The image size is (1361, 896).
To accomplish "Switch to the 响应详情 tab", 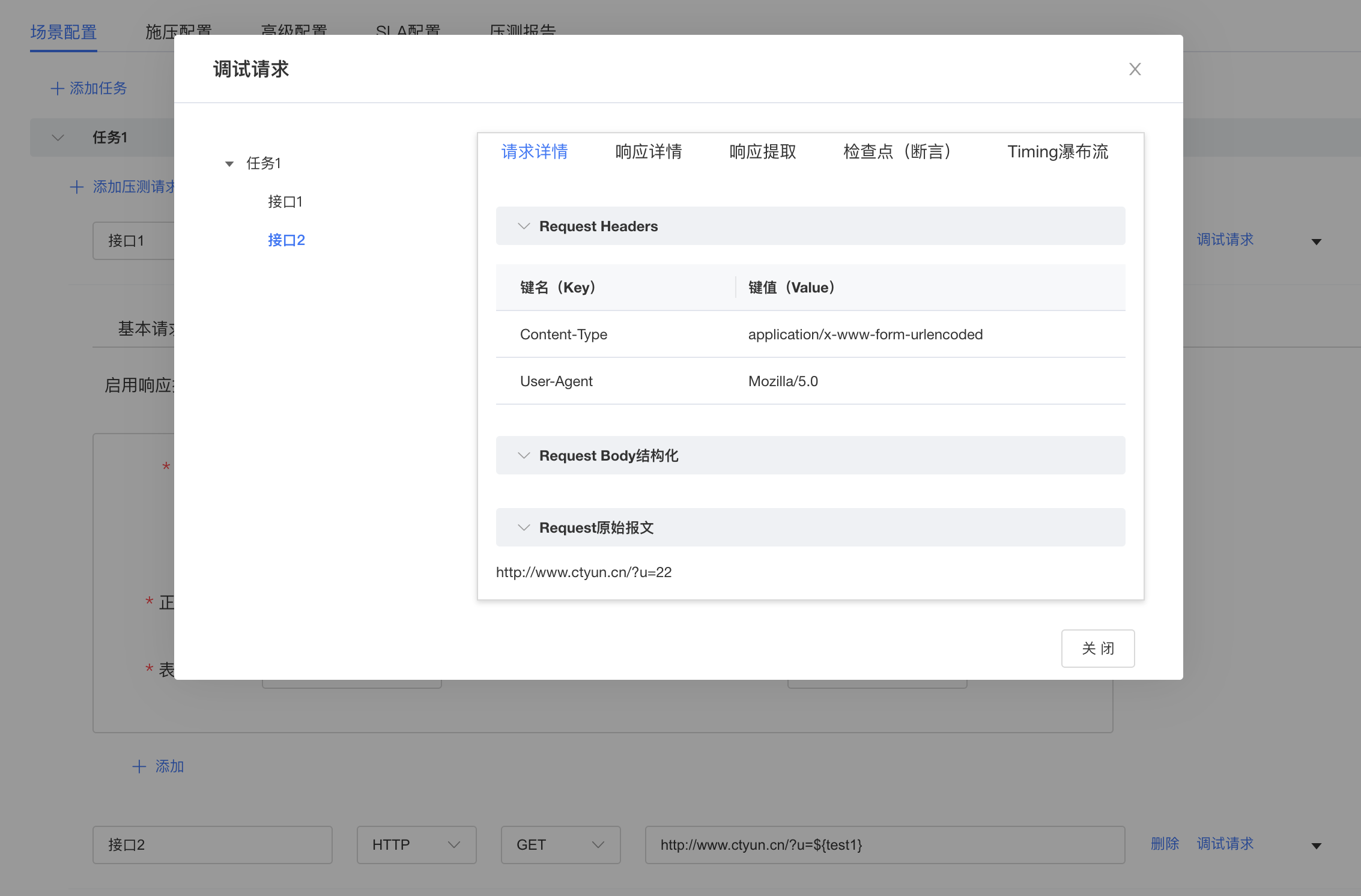I will [x=648, y=152].
